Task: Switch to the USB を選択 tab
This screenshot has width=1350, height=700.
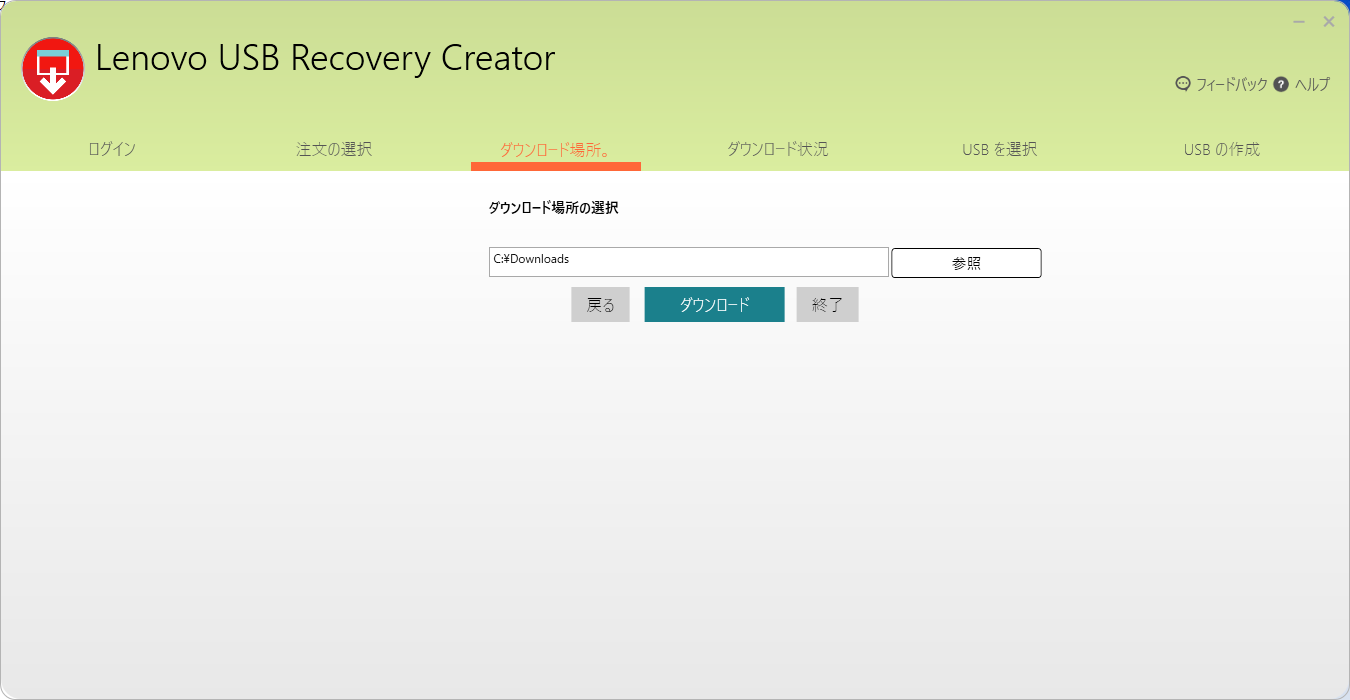Action: [x=999, y=150]
